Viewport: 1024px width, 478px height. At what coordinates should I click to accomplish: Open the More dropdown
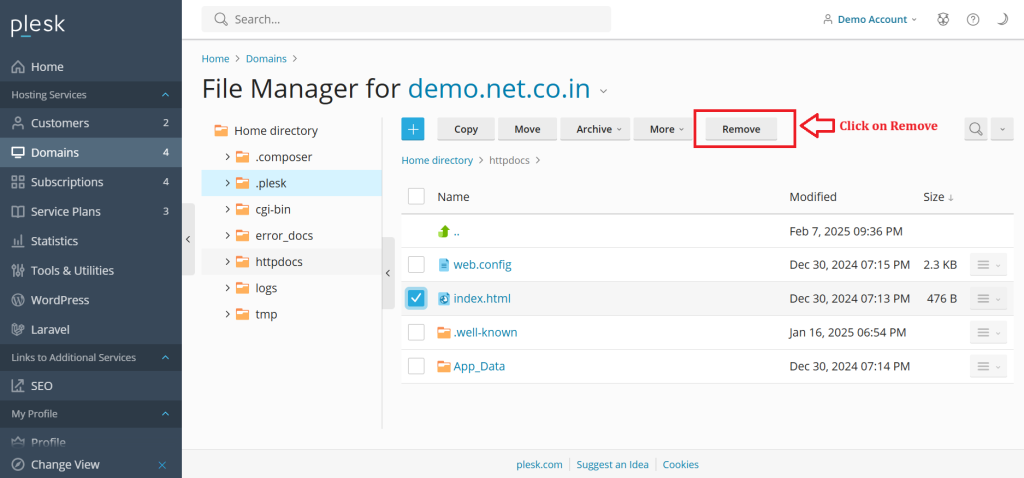(665, 129)
